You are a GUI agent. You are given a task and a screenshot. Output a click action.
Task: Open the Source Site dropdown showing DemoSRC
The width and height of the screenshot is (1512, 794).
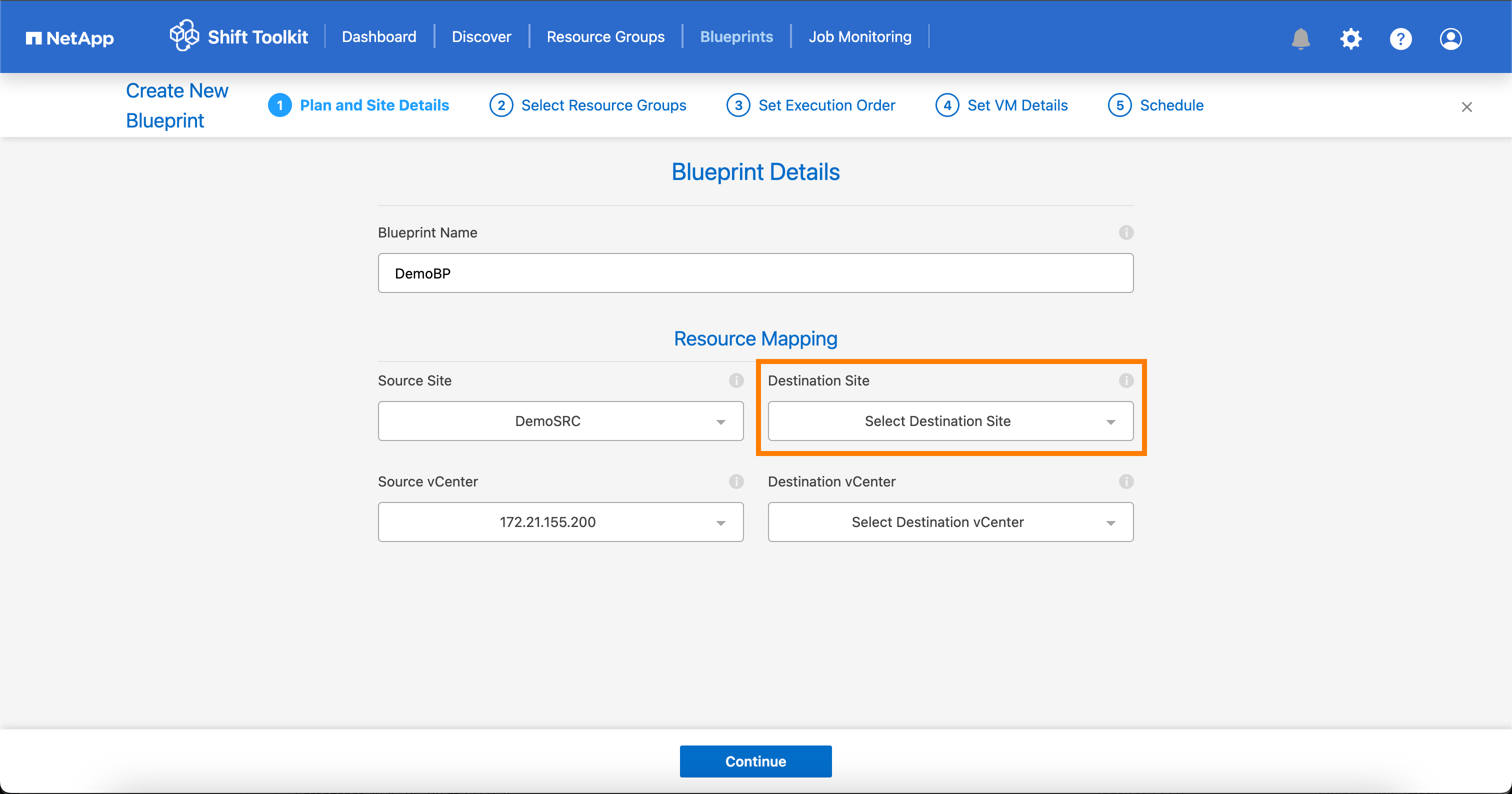click(x=560, y=421)
